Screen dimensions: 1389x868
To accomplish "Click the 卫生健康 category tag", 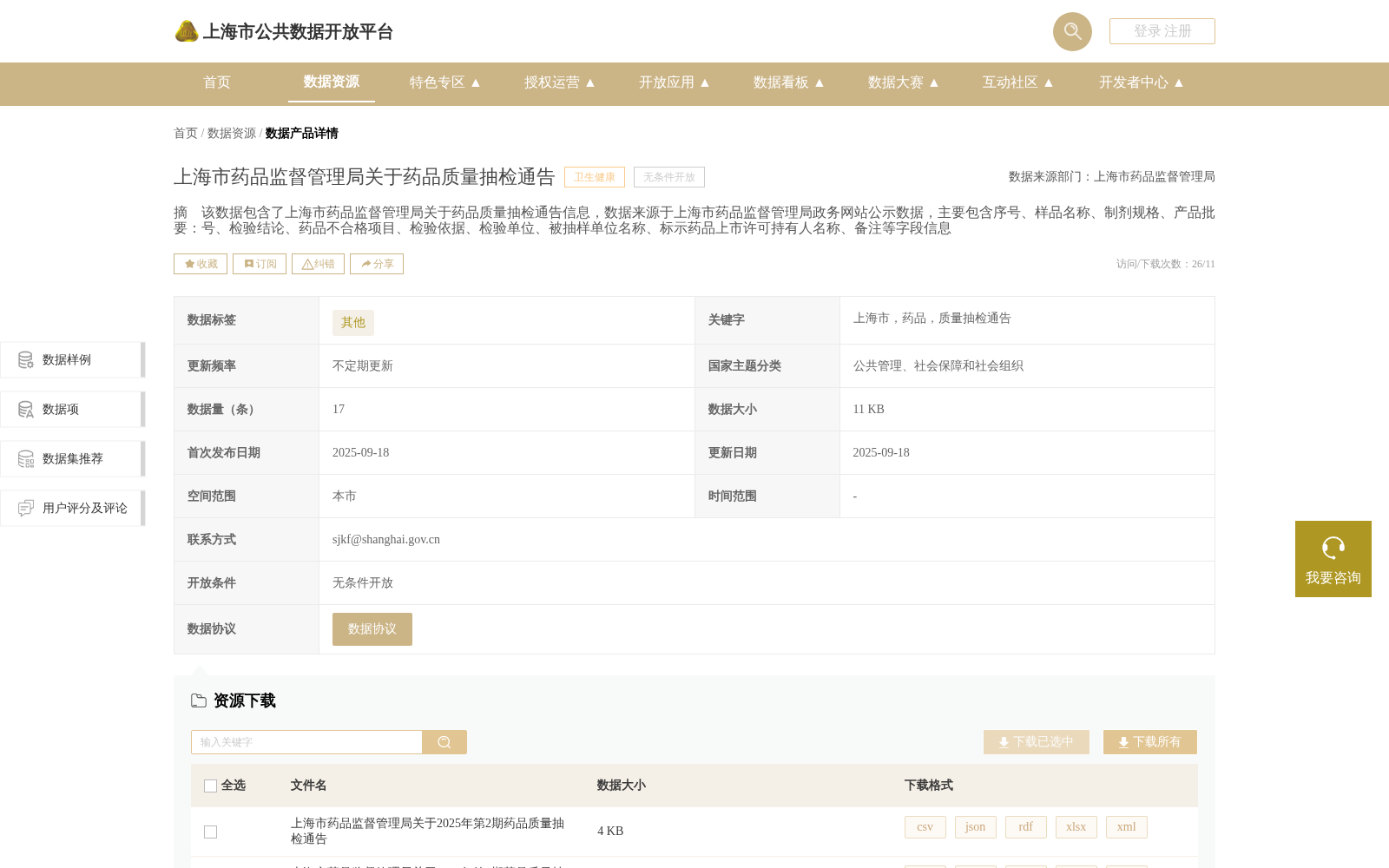I will (595, 177).
